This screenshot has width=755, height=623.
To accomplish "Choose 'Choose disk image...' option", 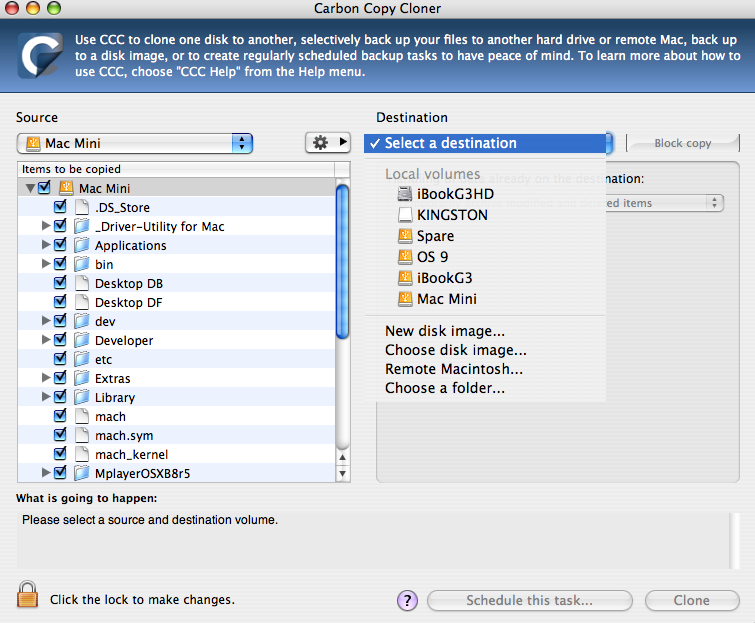I will (x=485, y=350).
